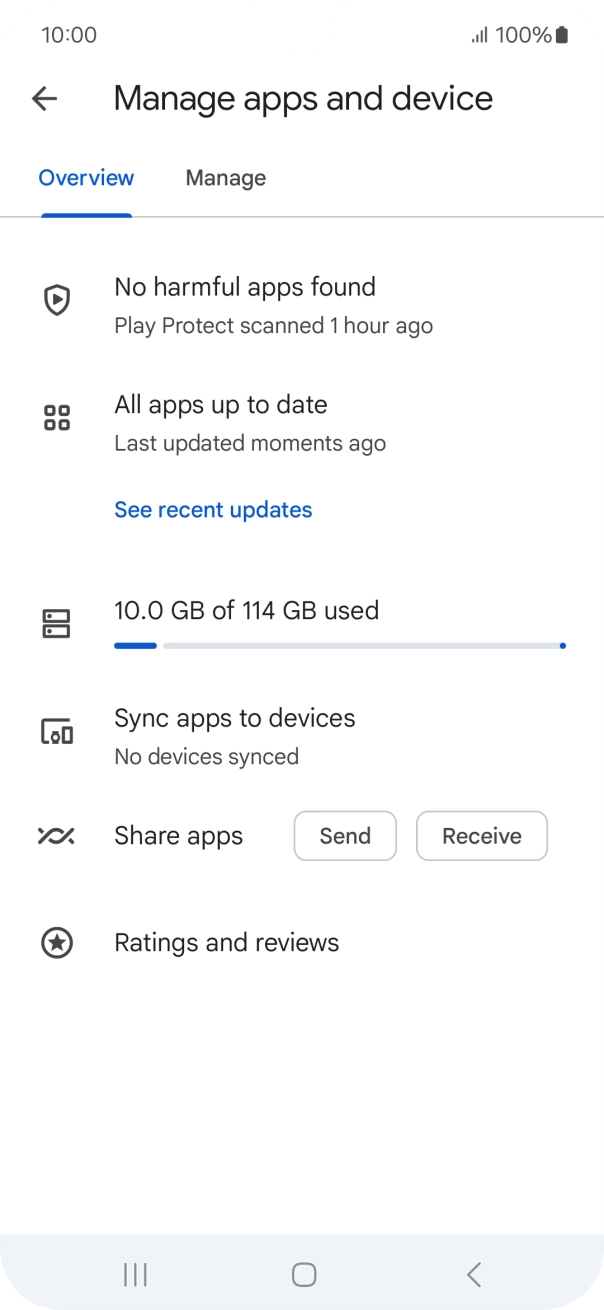The height and width of the screenshot is (1310, 604).
Task: Tap the Play Protect shield icon
Action: point(57,300)
